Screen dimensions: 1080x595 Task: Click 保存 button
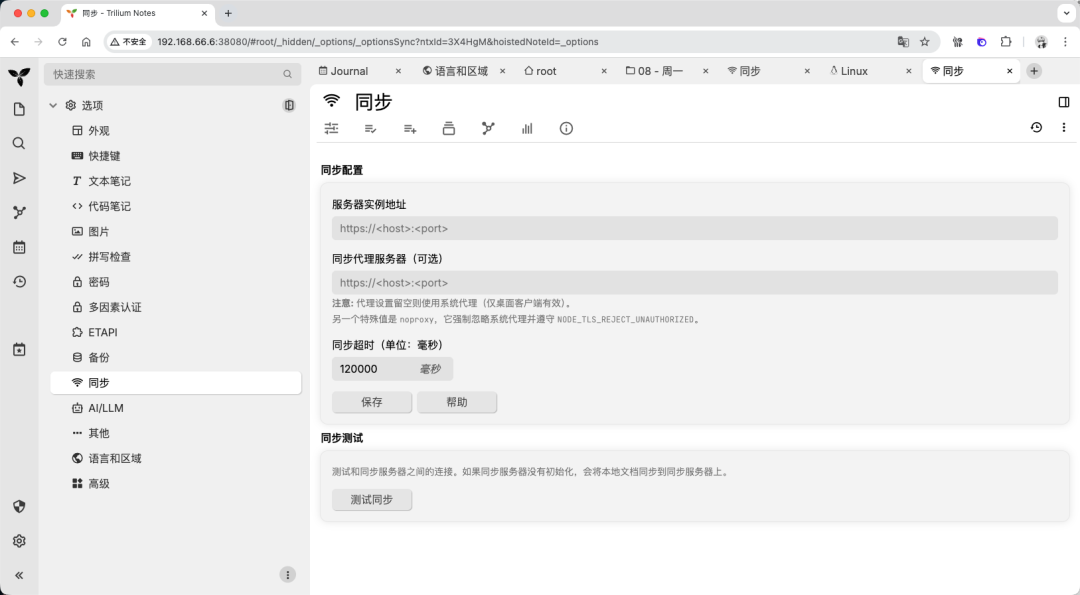[372, 402]
